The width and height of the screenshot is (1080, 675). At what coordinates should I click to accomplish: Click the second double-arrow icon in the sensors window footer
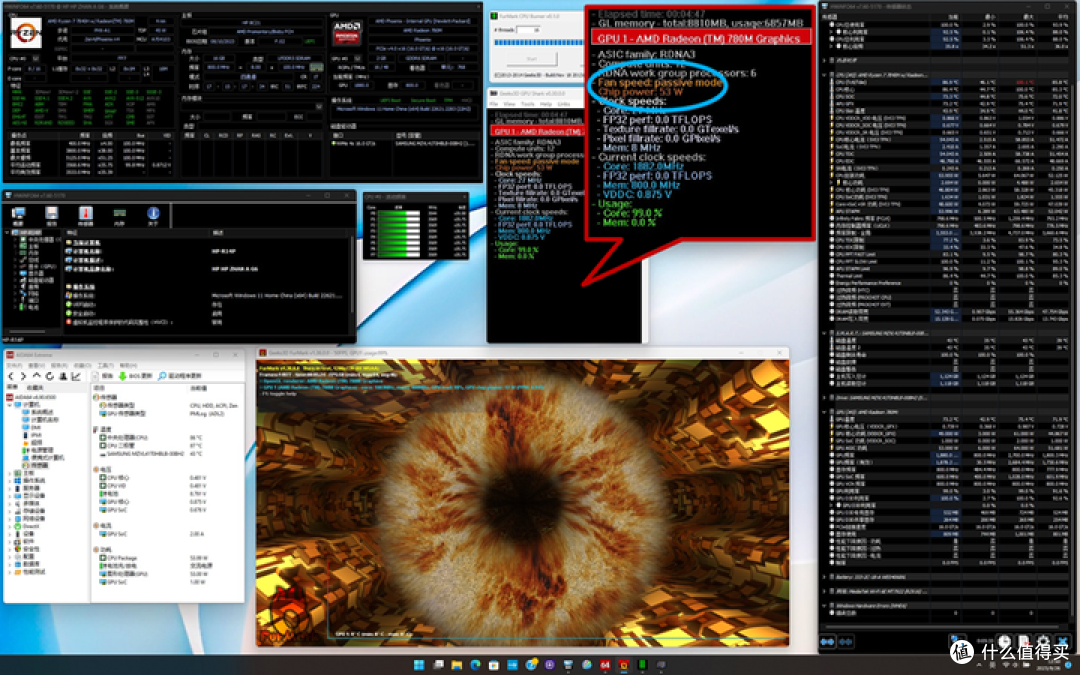[846, 642]
